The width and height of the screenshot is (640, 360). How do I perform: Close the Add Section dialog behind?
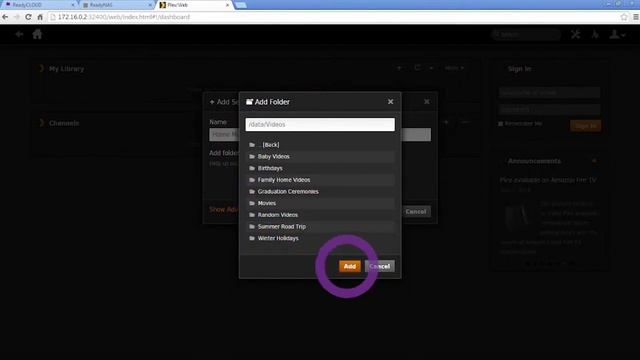pyautogui.click(x=427, y=102)
